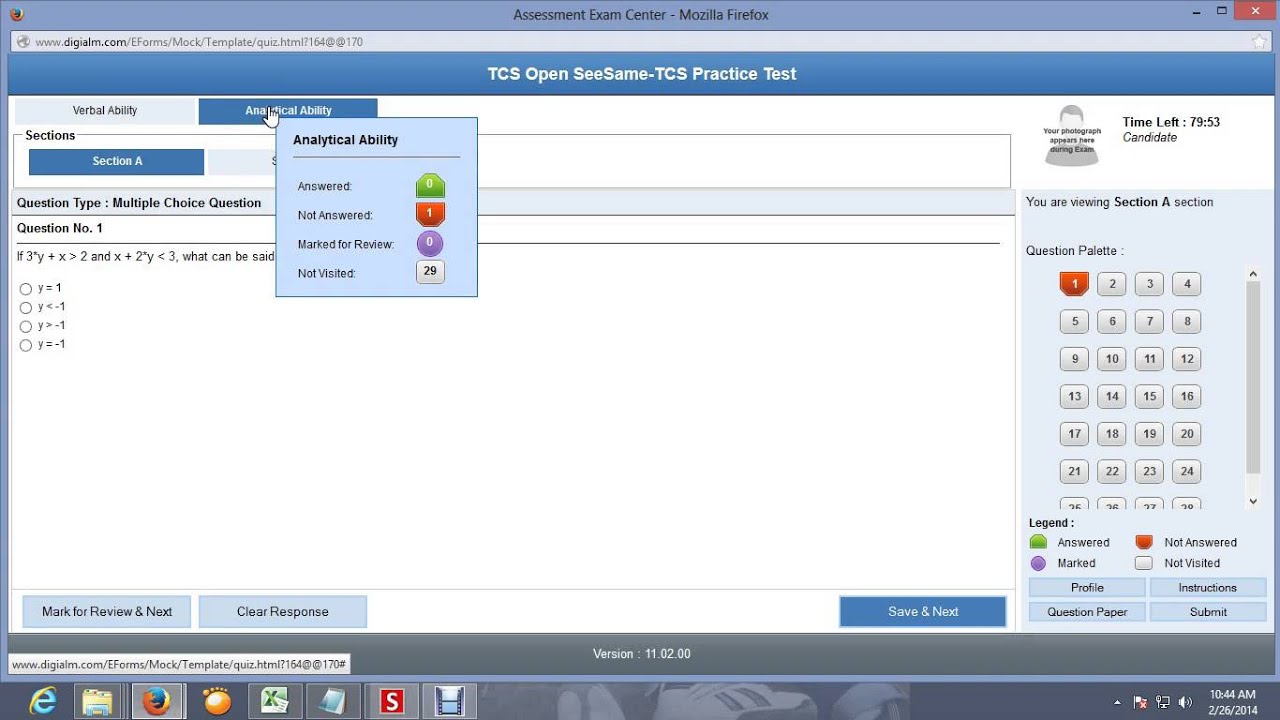Show hidden system tray icons

[x=1119, y=702]
